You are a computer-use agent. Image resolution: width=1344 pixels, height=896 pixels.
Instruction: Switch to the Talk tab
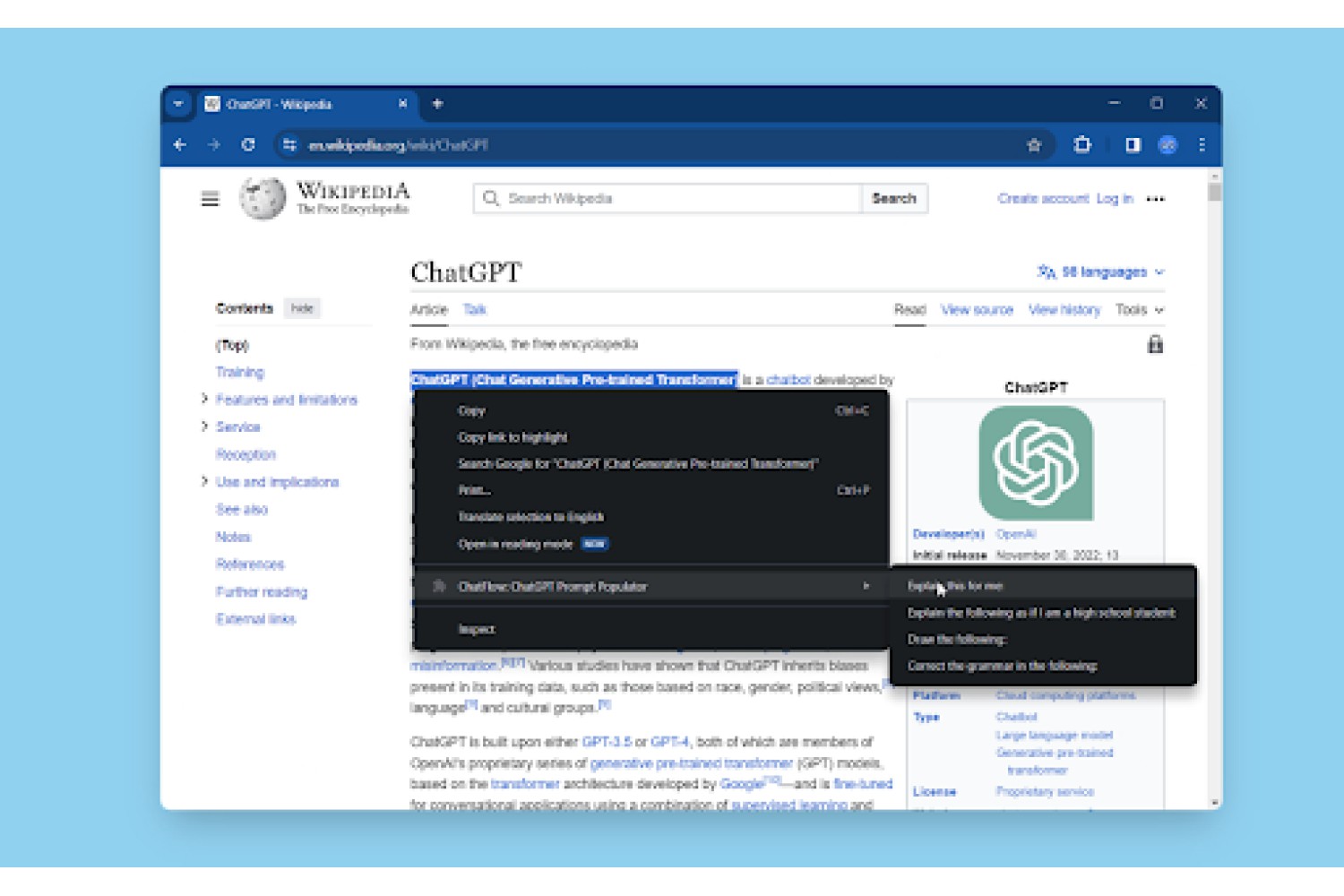tap(474, 309)
